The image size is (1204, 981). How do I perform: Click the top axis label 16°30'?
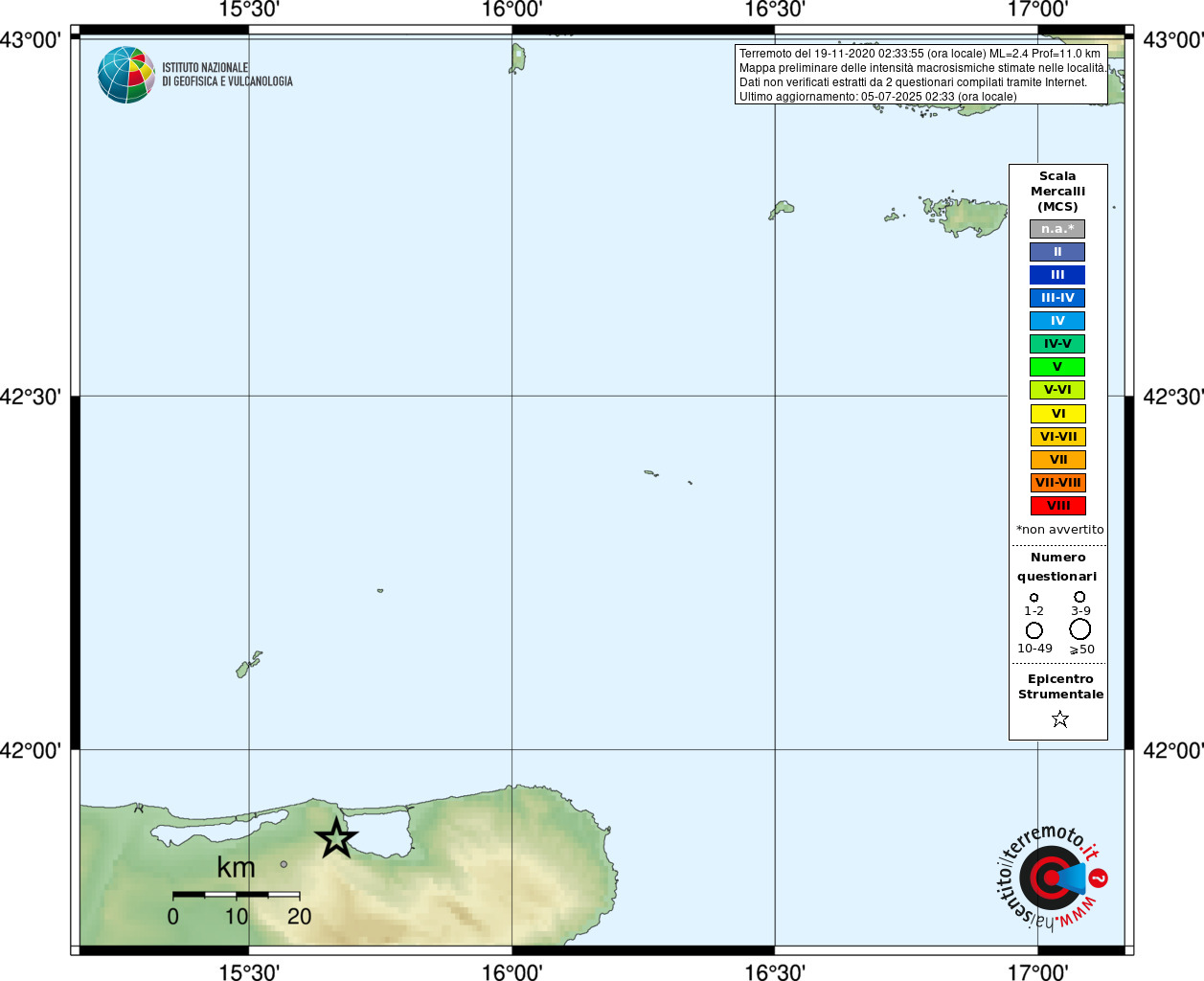click(775, 10)
